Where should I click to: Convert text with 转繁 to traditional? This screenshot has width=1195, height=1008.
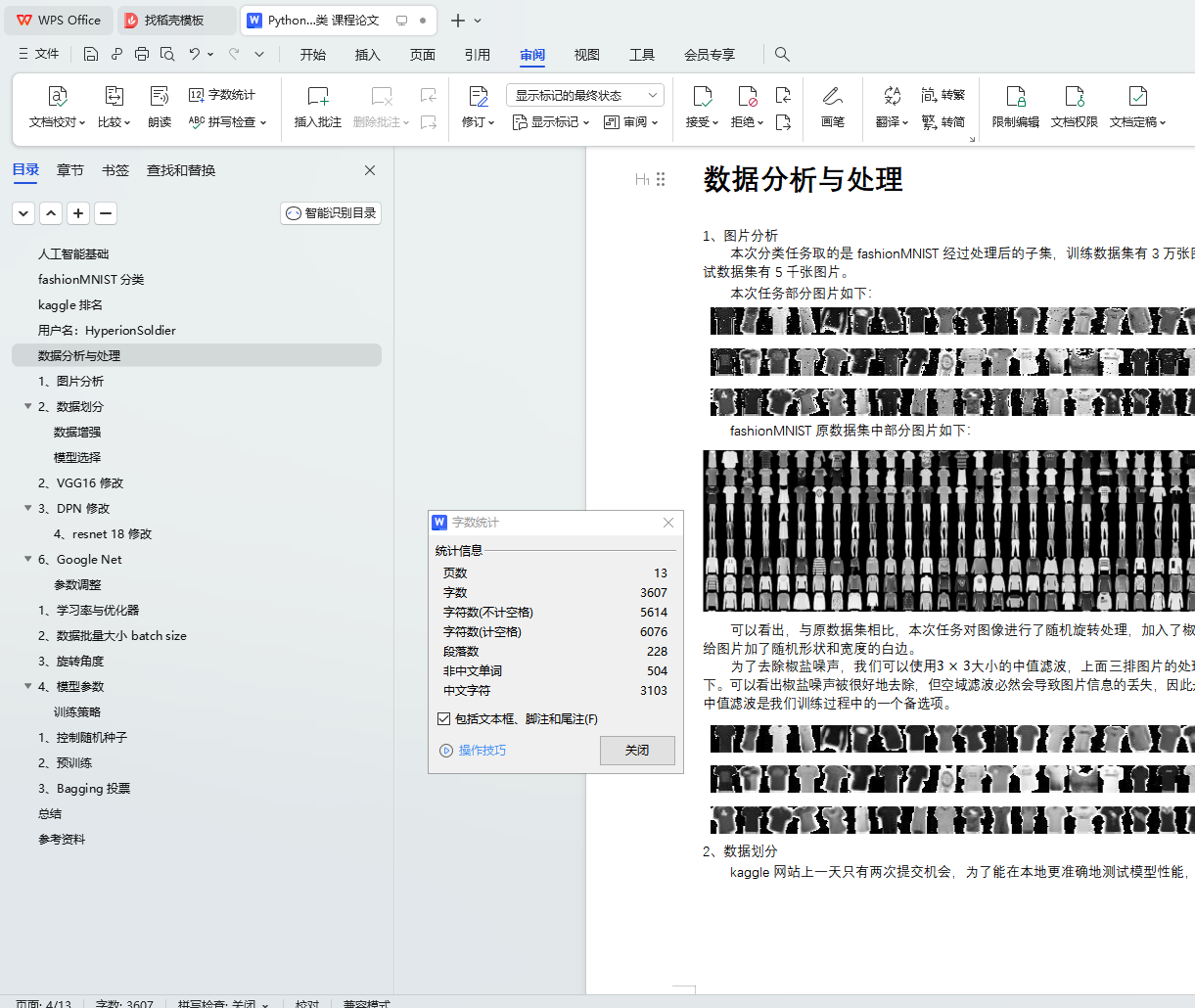(943, 95)
